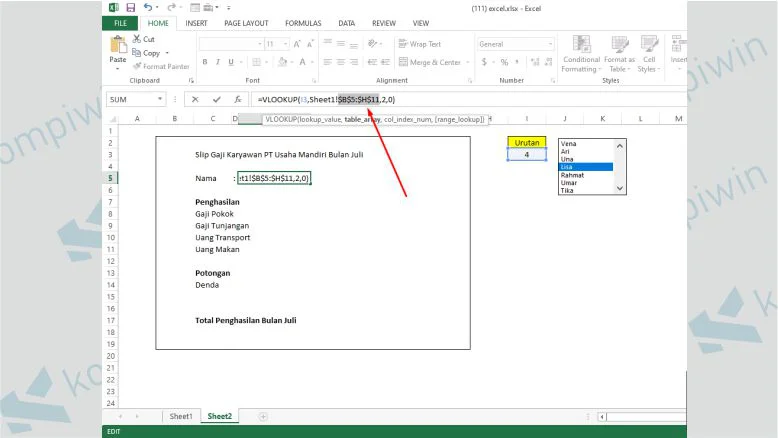Select the Cut scissors tool
778x438 pixels.
pos(143,39)
